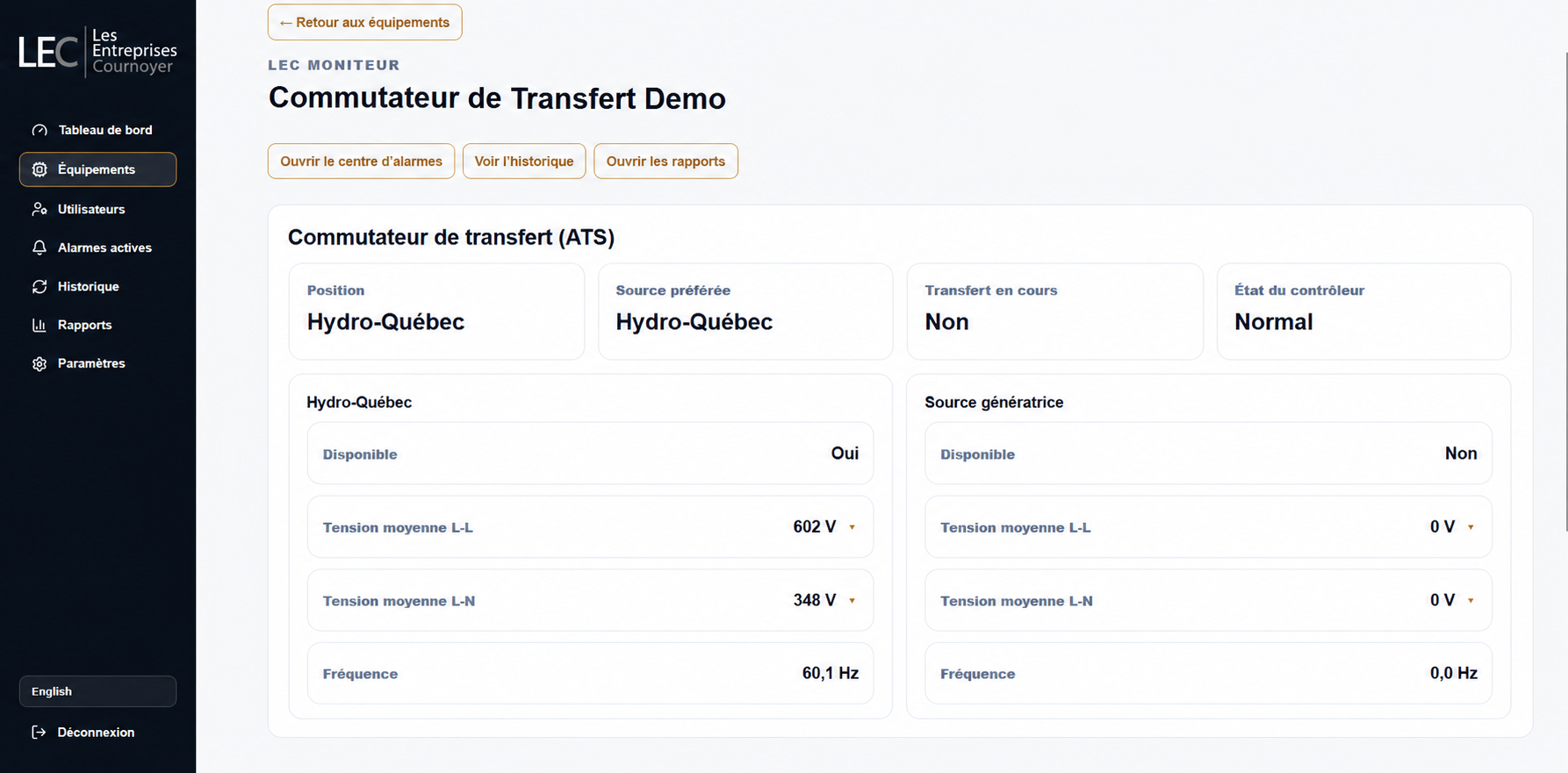Click the Alarmes actives bell icon

(40, 247)
